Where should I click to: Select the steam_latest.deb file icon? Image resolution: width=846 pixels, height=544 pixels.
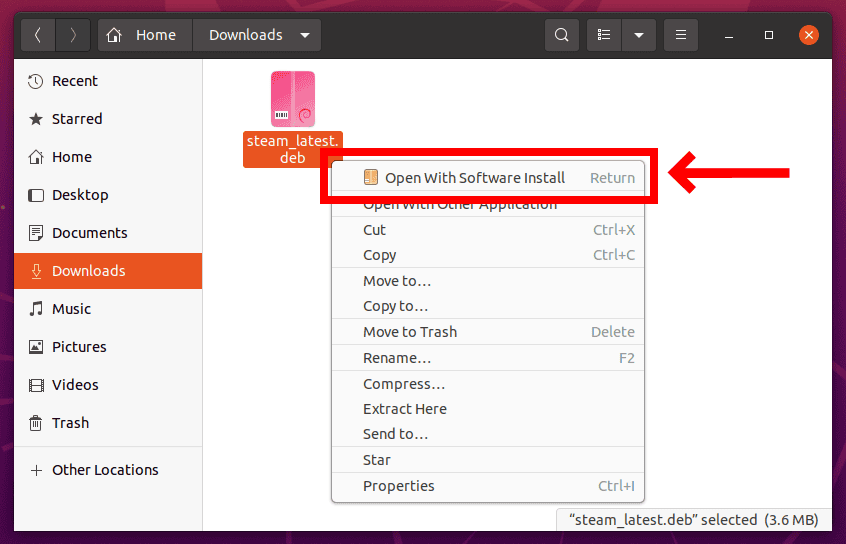click(292, 99)
